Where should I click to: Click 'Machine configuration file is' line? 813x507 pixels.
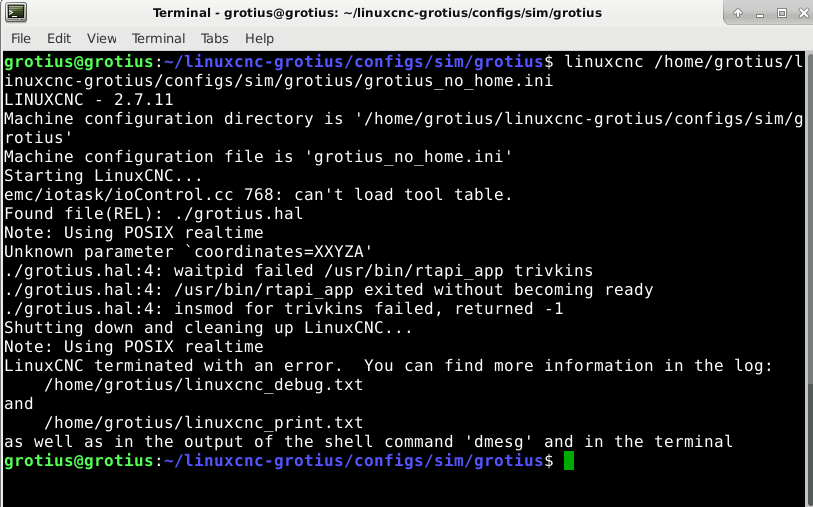(x=258, y=157)
